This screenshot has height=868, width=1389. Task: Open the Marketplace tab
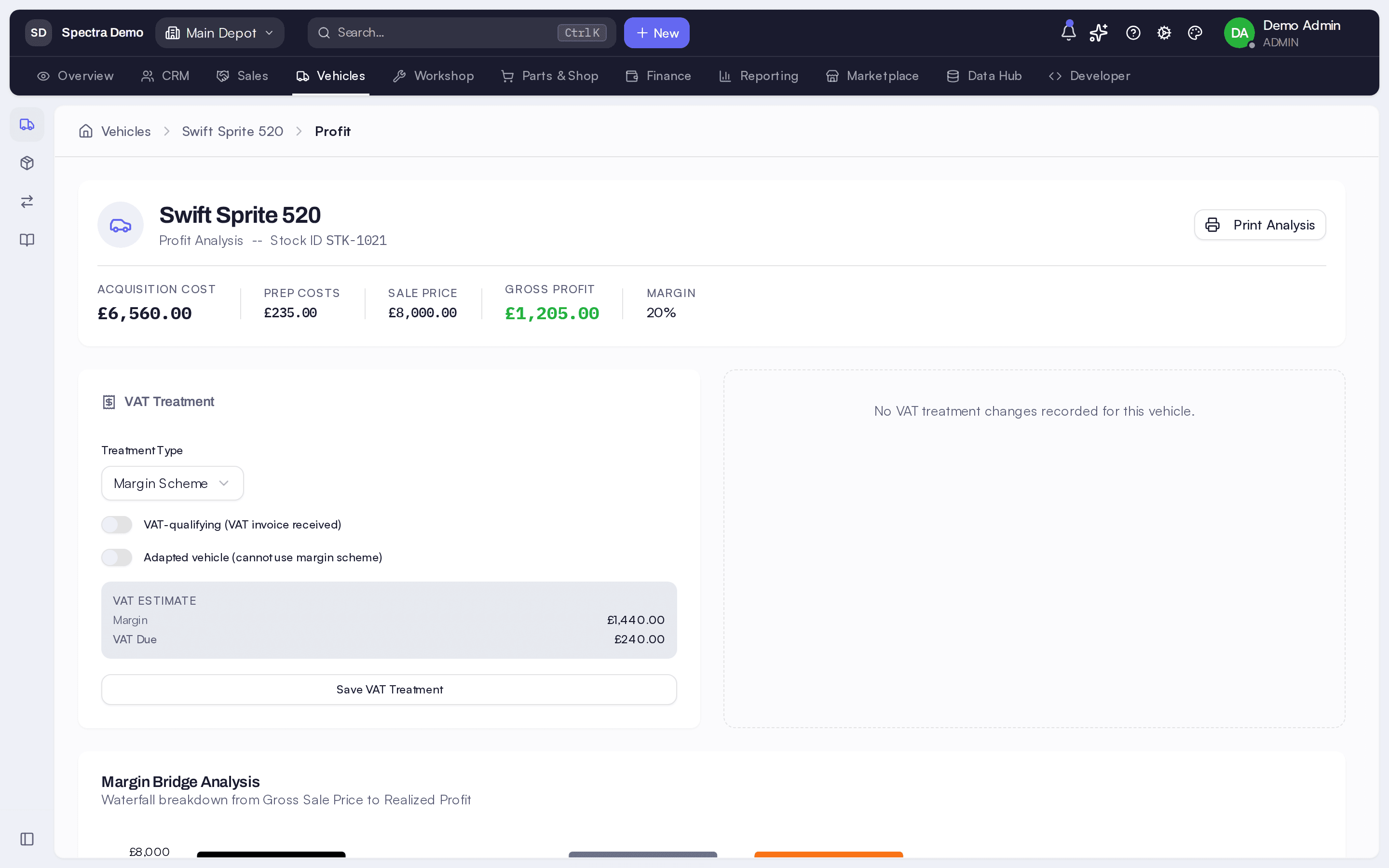[872, 76]
